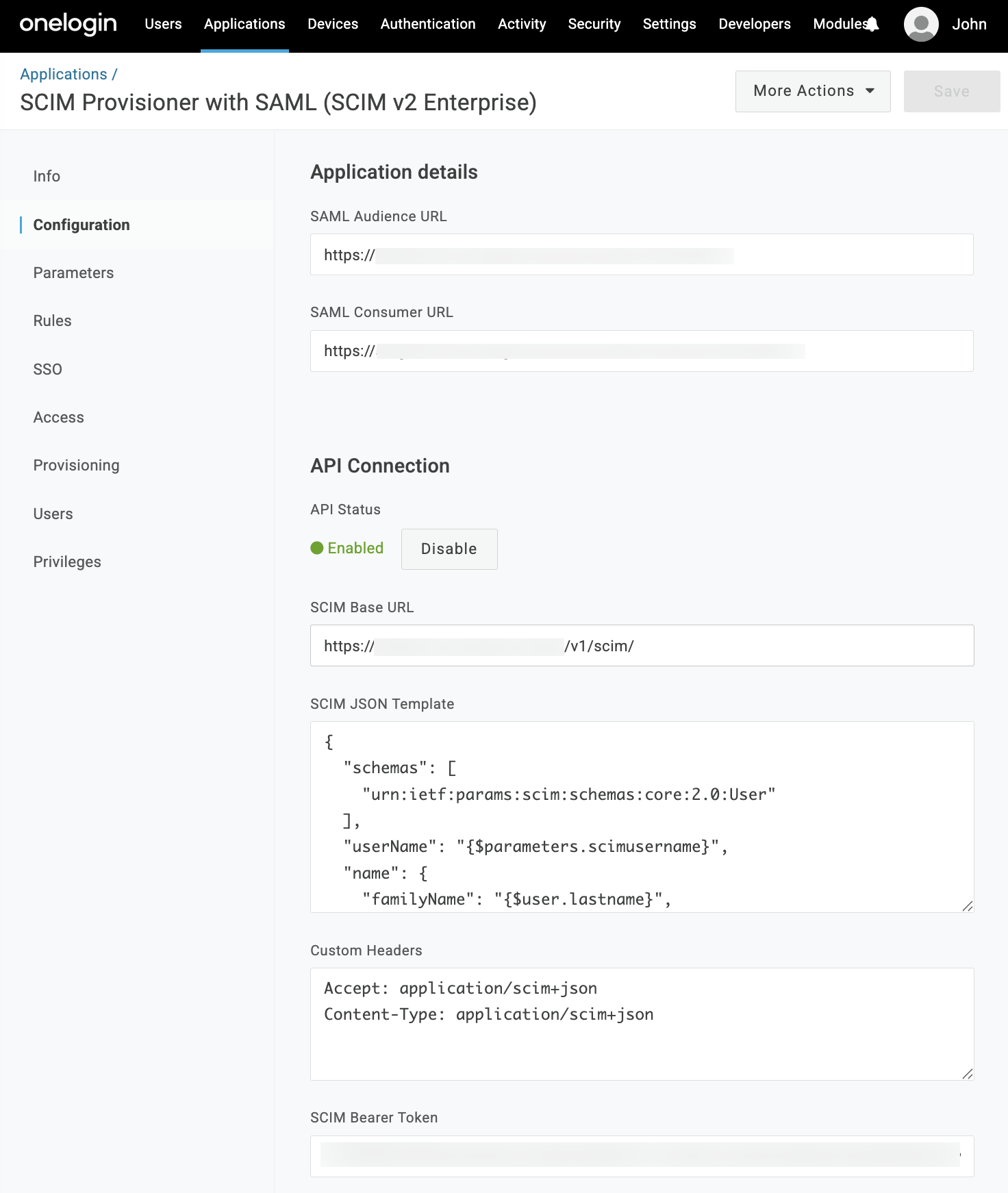Focus the SAML Audience URL field
The height and width of the screenshot is (1193, 1008).
[x=822, y=255]
